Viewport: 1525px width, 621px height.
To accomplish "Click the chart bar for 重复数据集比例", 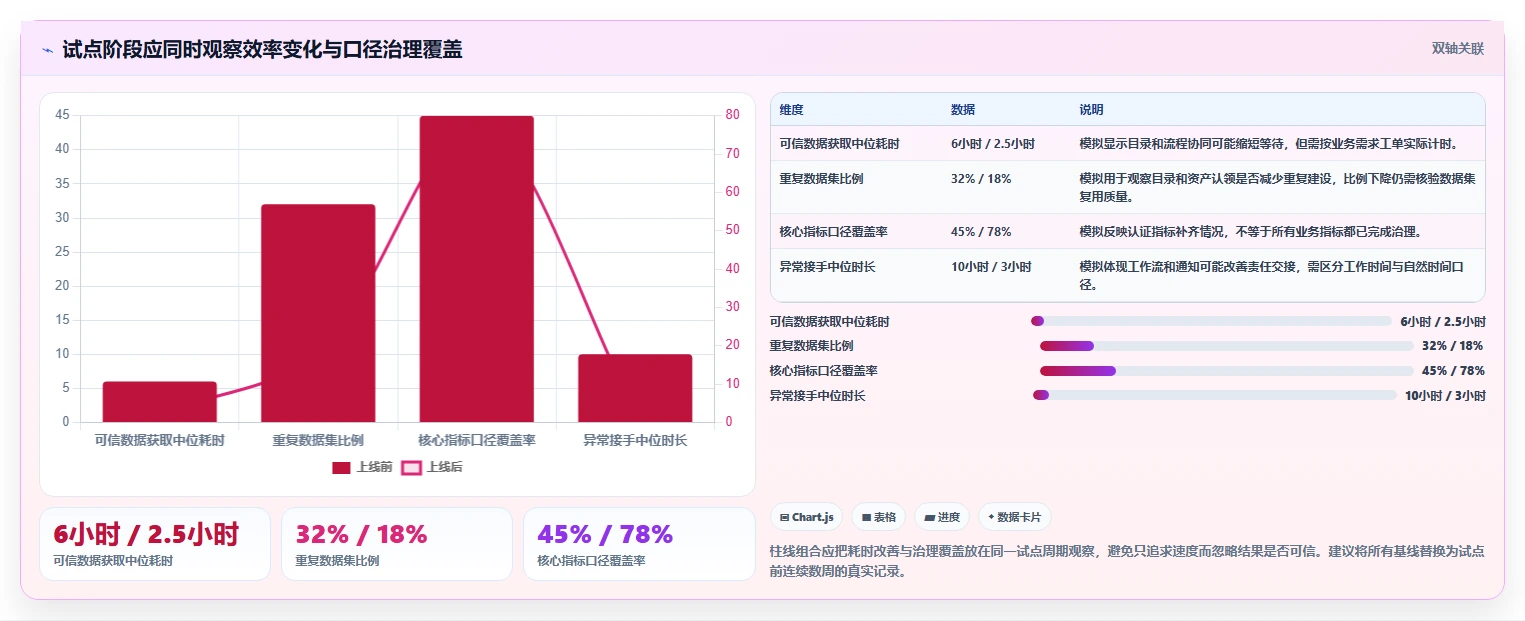I will (x=318, y=313).
